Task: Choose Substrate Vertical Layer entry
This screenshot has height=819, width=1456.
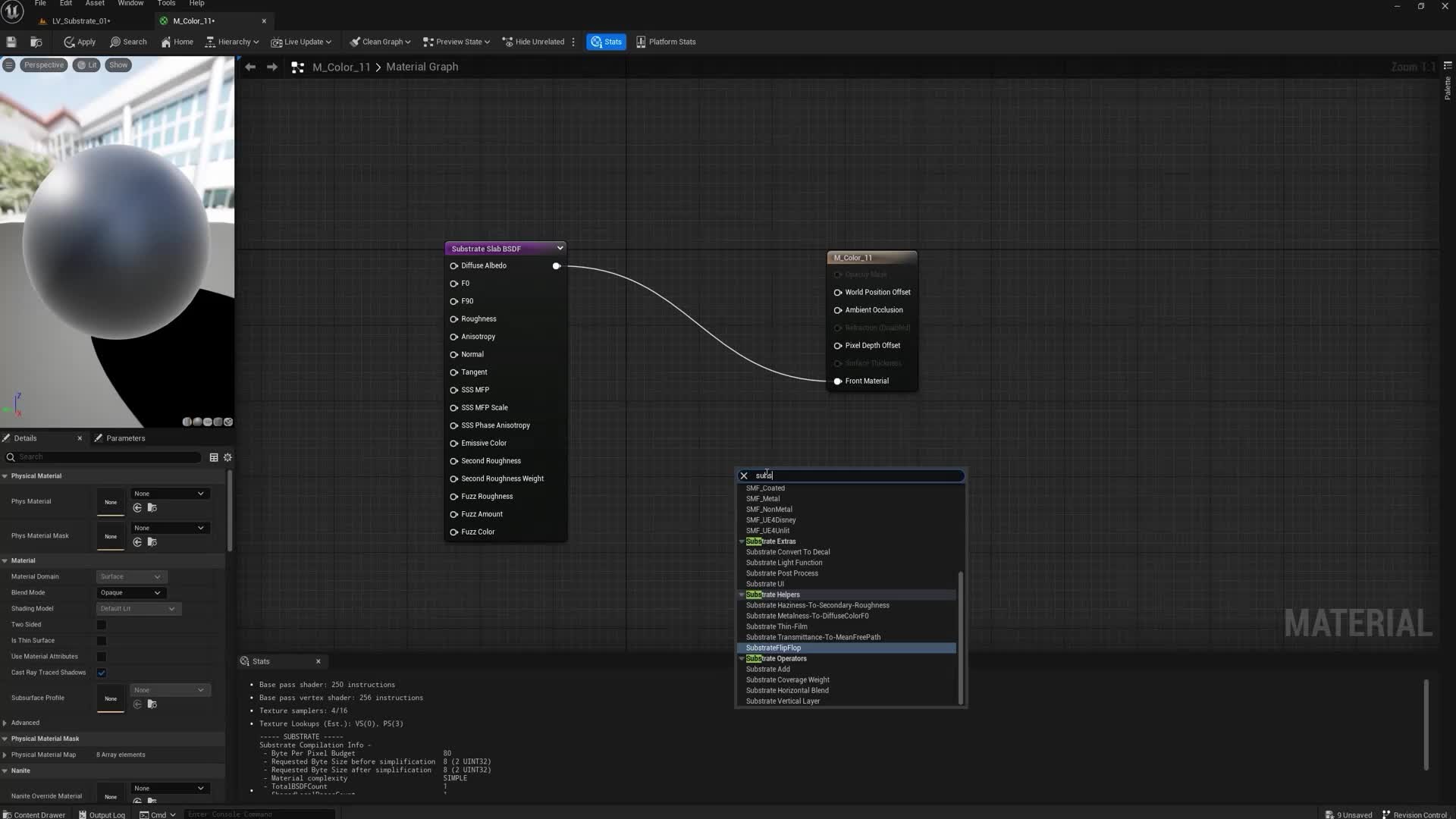Action: [783, 701]
